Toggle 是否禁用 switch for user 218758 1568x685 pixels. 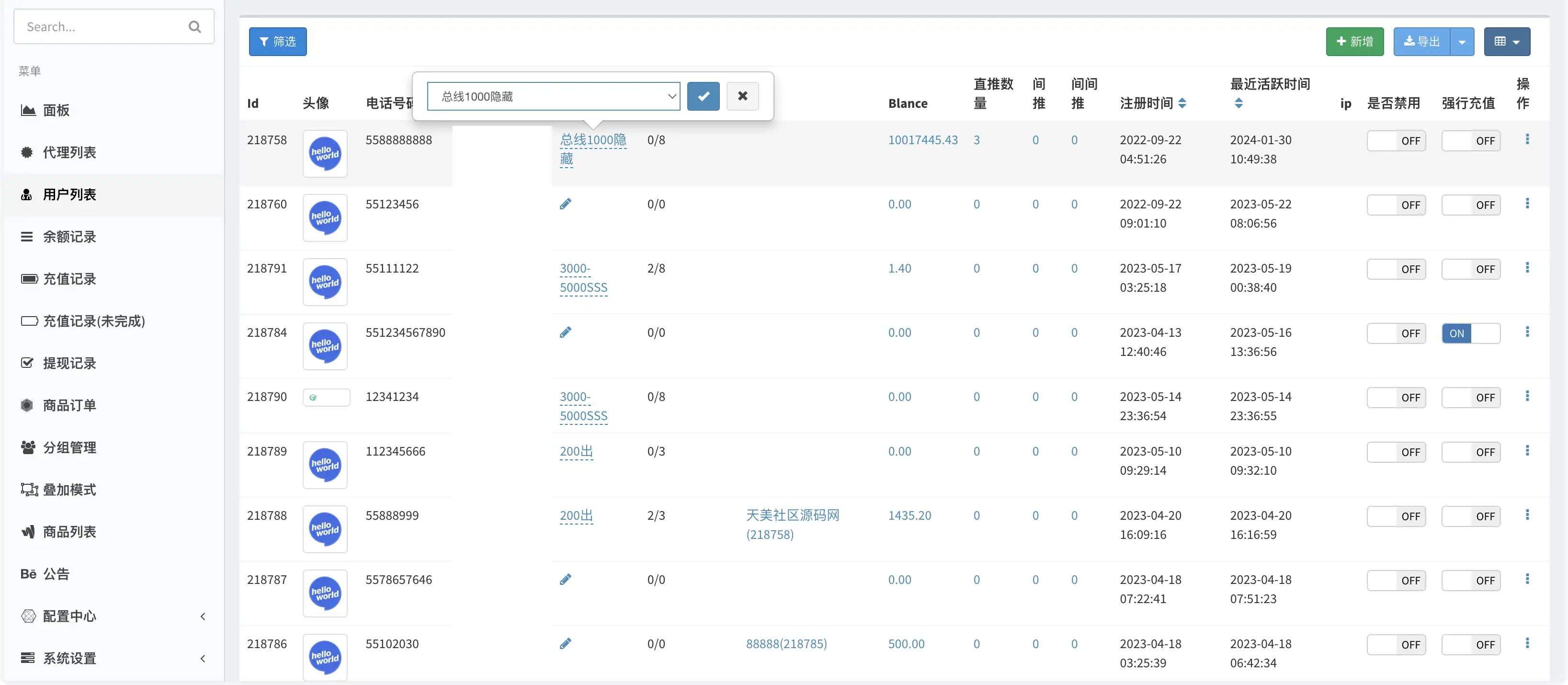click(x=1397, y=141)
